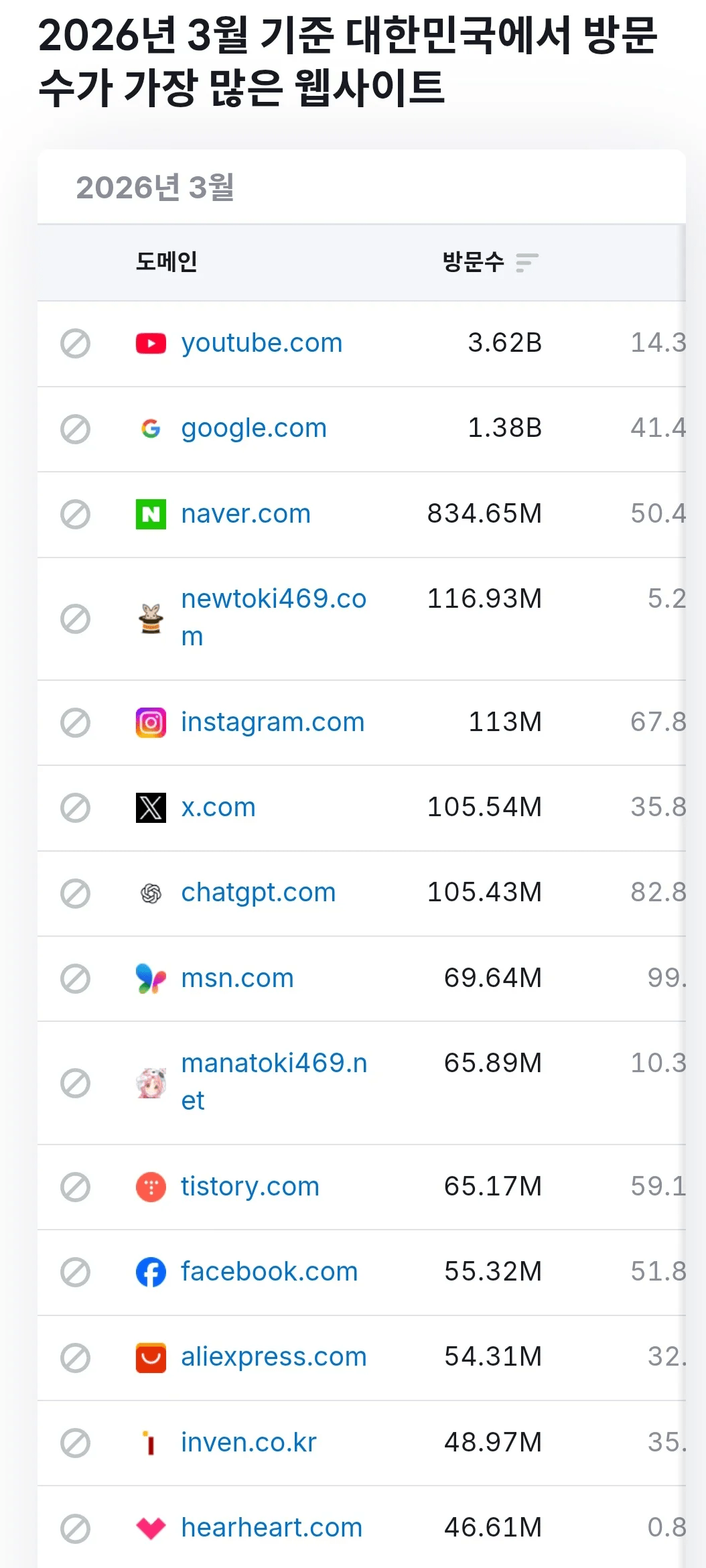Screen dimensions: 706x1568
Task: Click the ChatGPT logo icon
Action: [151, 893]
